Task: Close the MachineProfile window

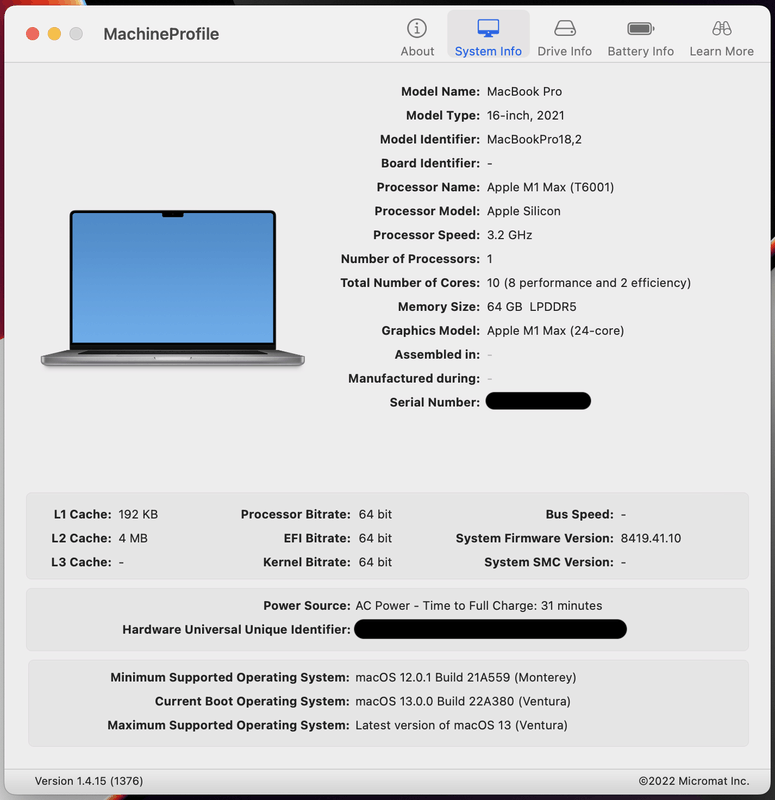Action: click(x=33, y=34)
